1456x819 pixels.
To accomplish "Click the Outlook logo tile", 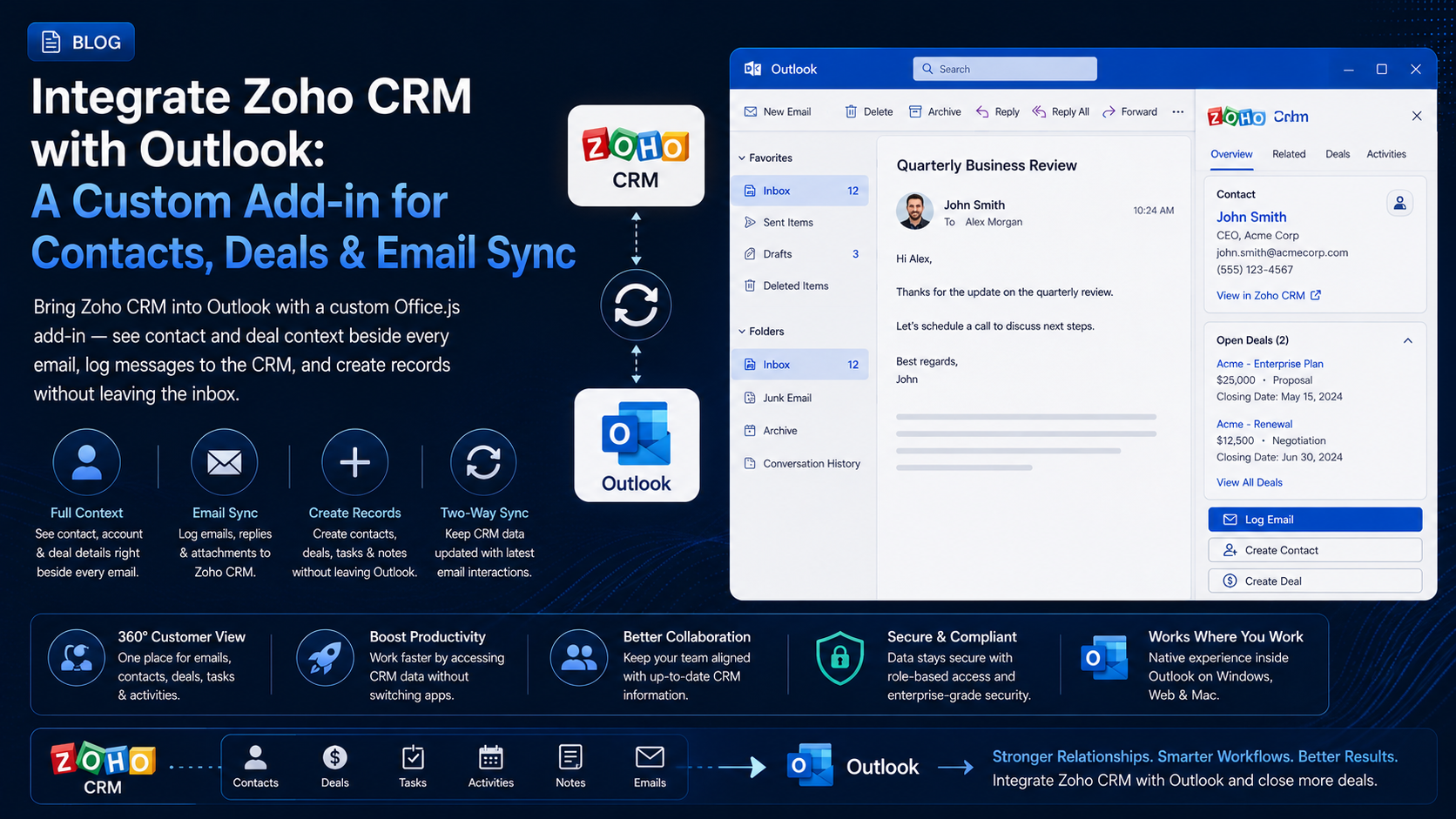I will pos(637,445).
